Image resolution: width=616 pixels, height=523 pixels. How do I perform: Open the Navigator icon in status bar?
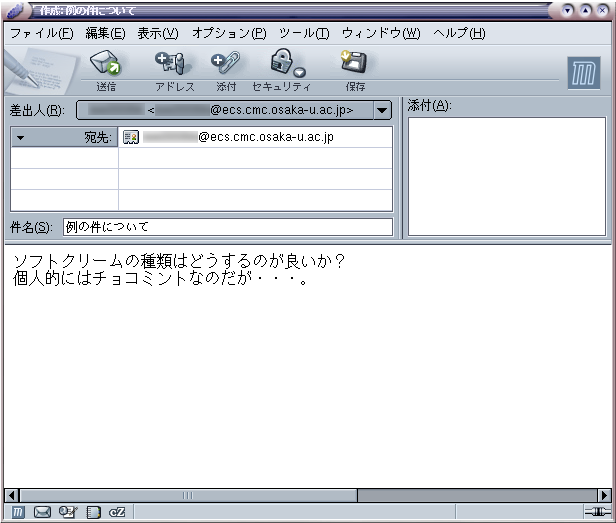coord(19,513)
